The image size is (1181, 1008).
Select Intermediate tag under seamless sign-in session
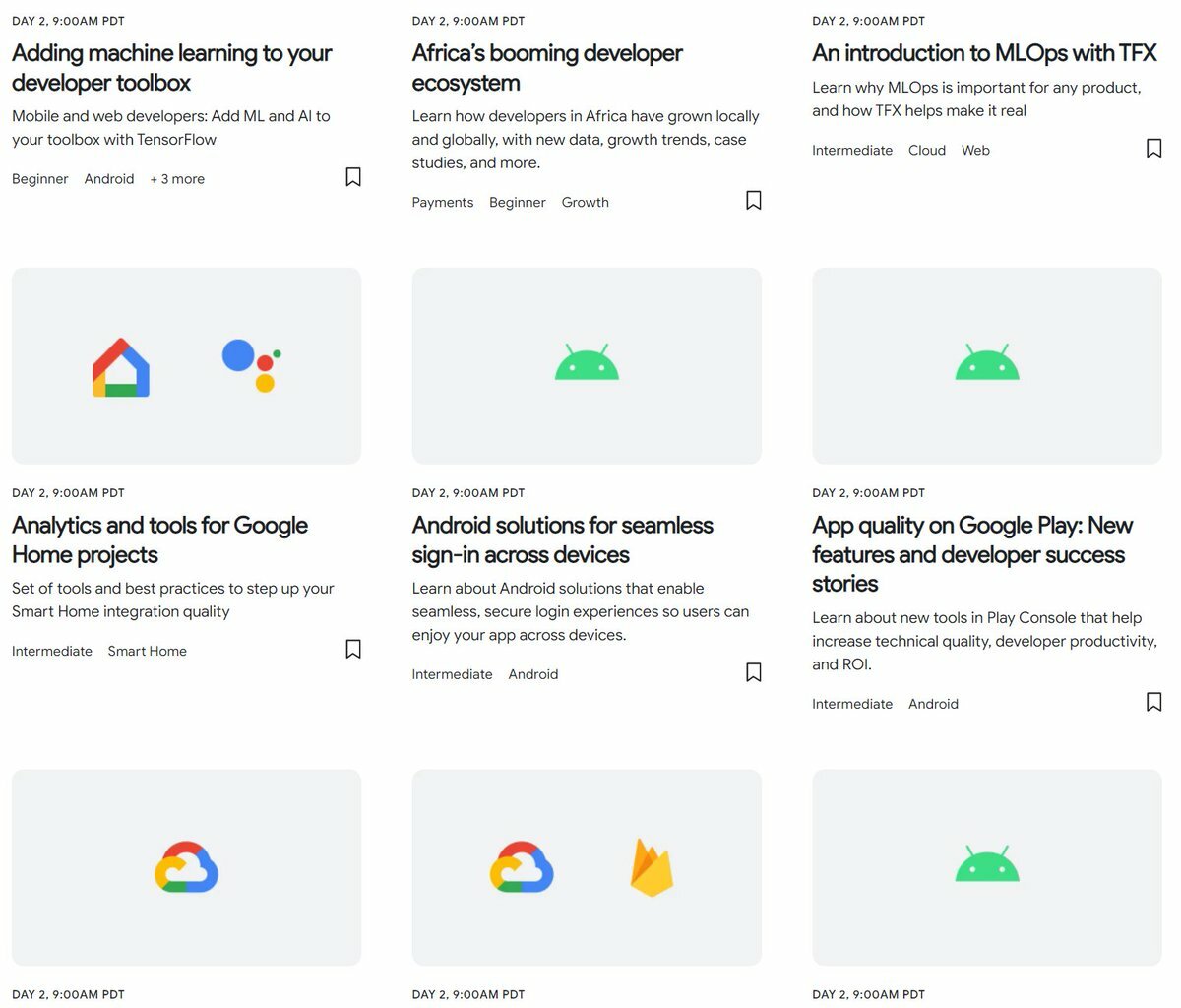(453, 675)
